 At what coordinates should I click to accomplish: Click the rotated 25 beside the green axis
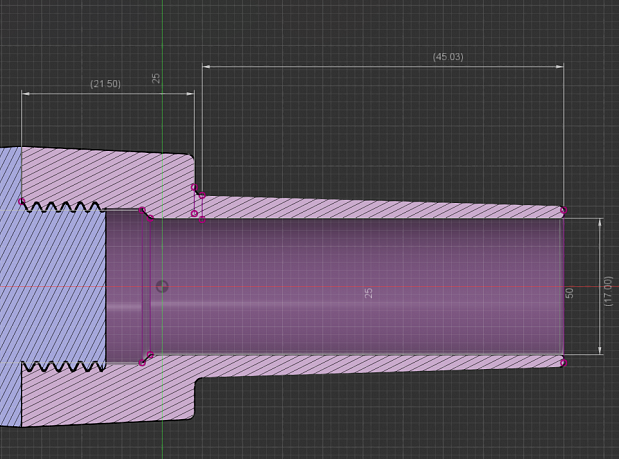(x=156, y=78)
